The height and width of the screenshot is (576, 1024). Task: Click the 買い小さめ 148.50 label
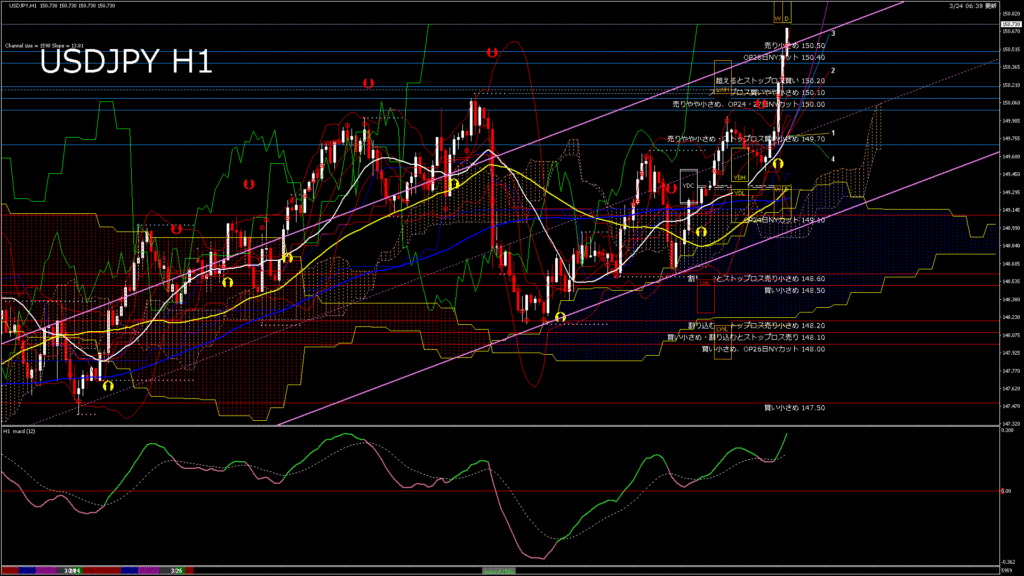794,291
